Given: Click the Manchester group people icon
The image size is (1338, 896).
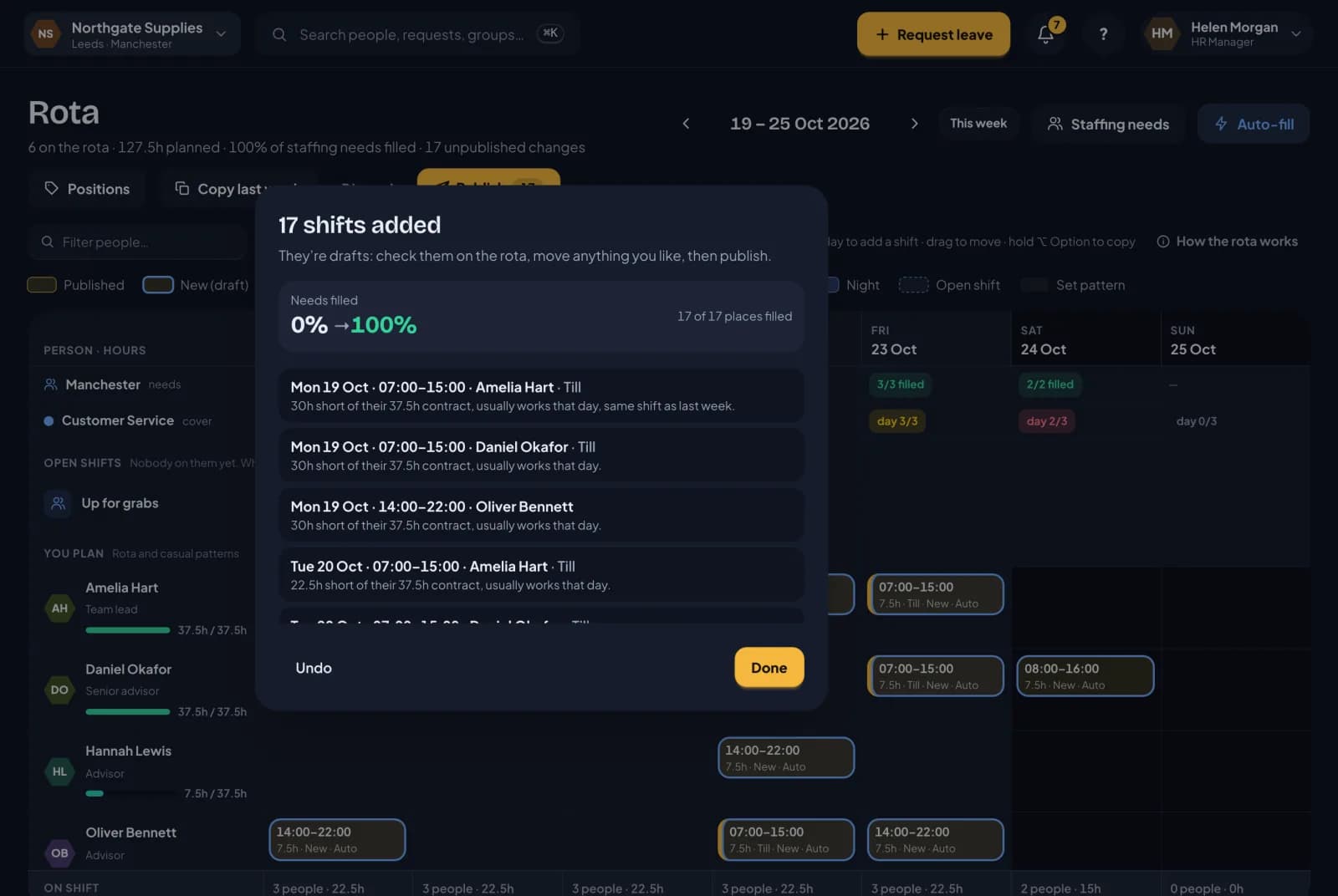Looking at the screenshot, I should [51, 384].
